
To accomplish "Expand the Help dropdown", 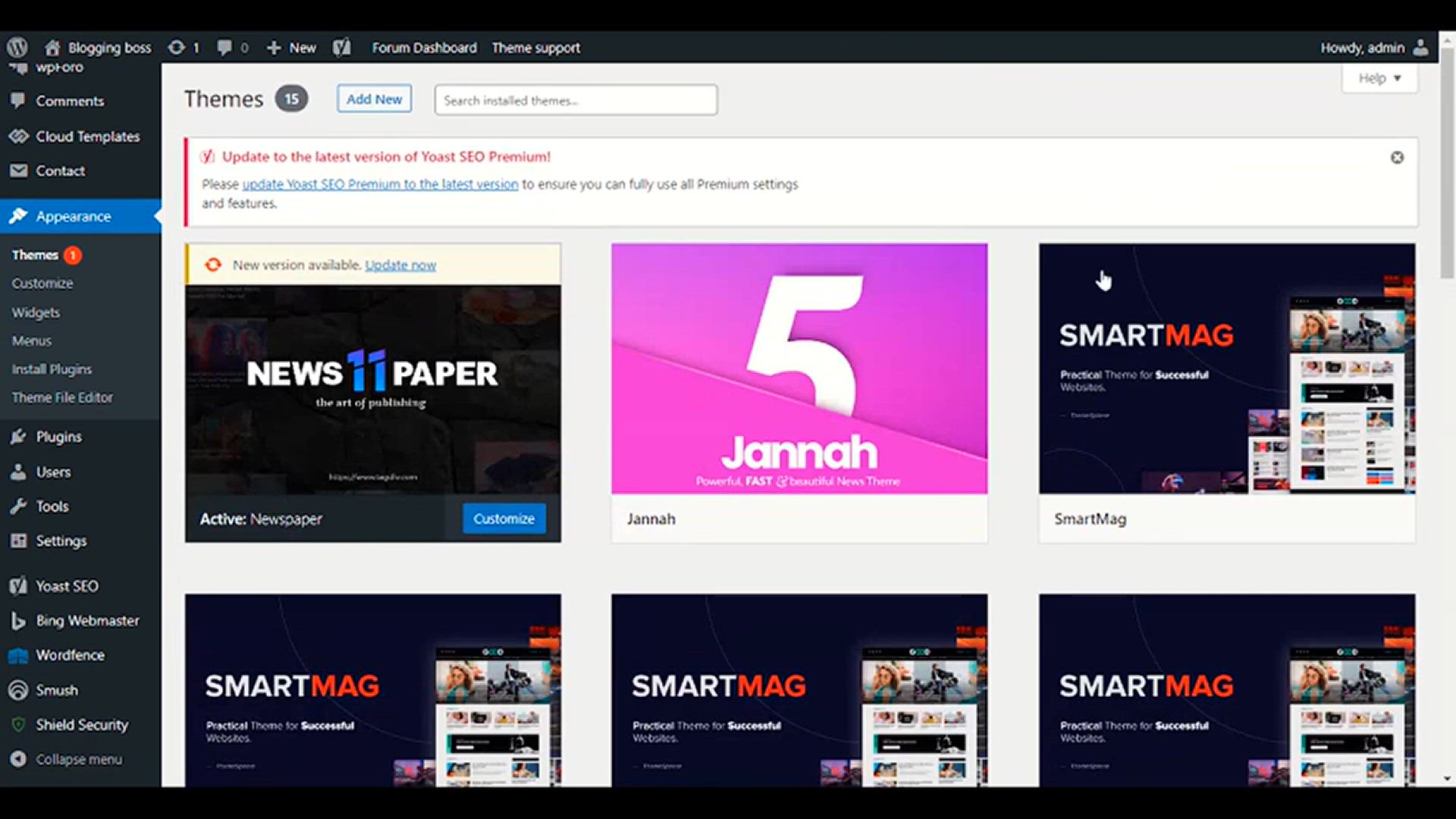I will pos(1379,77).
